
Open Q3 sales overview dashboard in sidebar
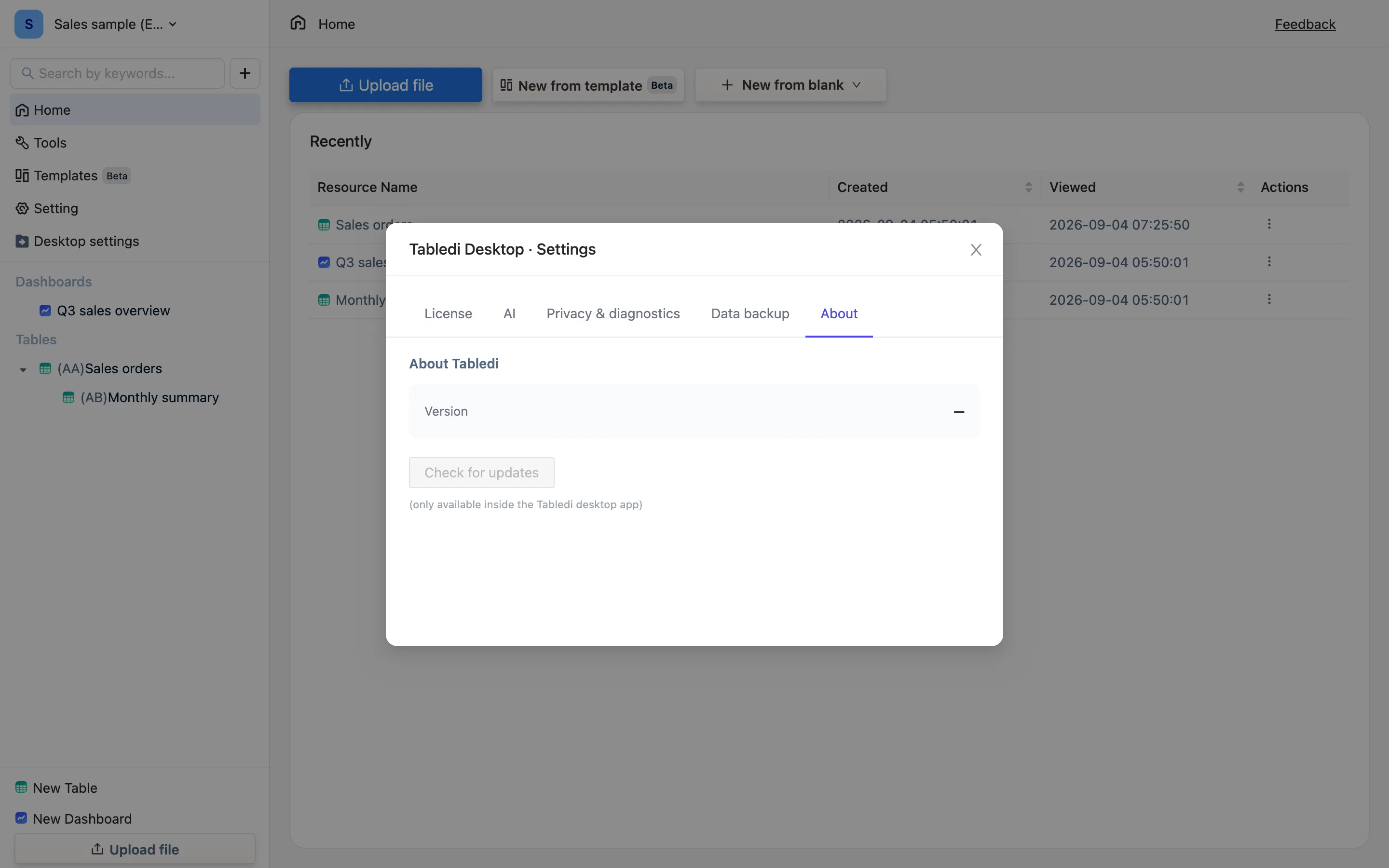coord(113,311)
